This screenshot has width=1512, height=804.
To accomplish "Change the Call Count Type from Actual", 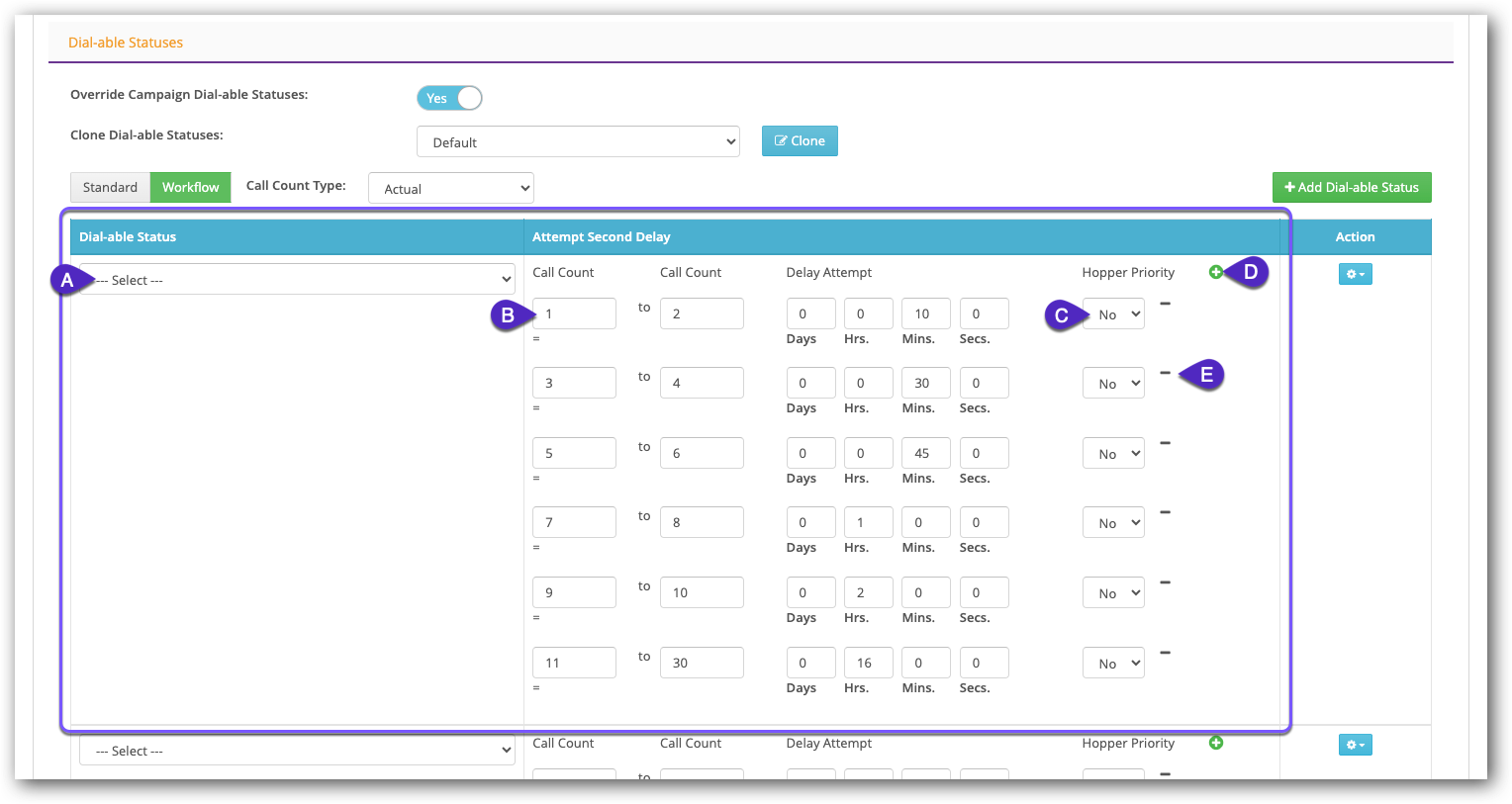I will [451, 188].
